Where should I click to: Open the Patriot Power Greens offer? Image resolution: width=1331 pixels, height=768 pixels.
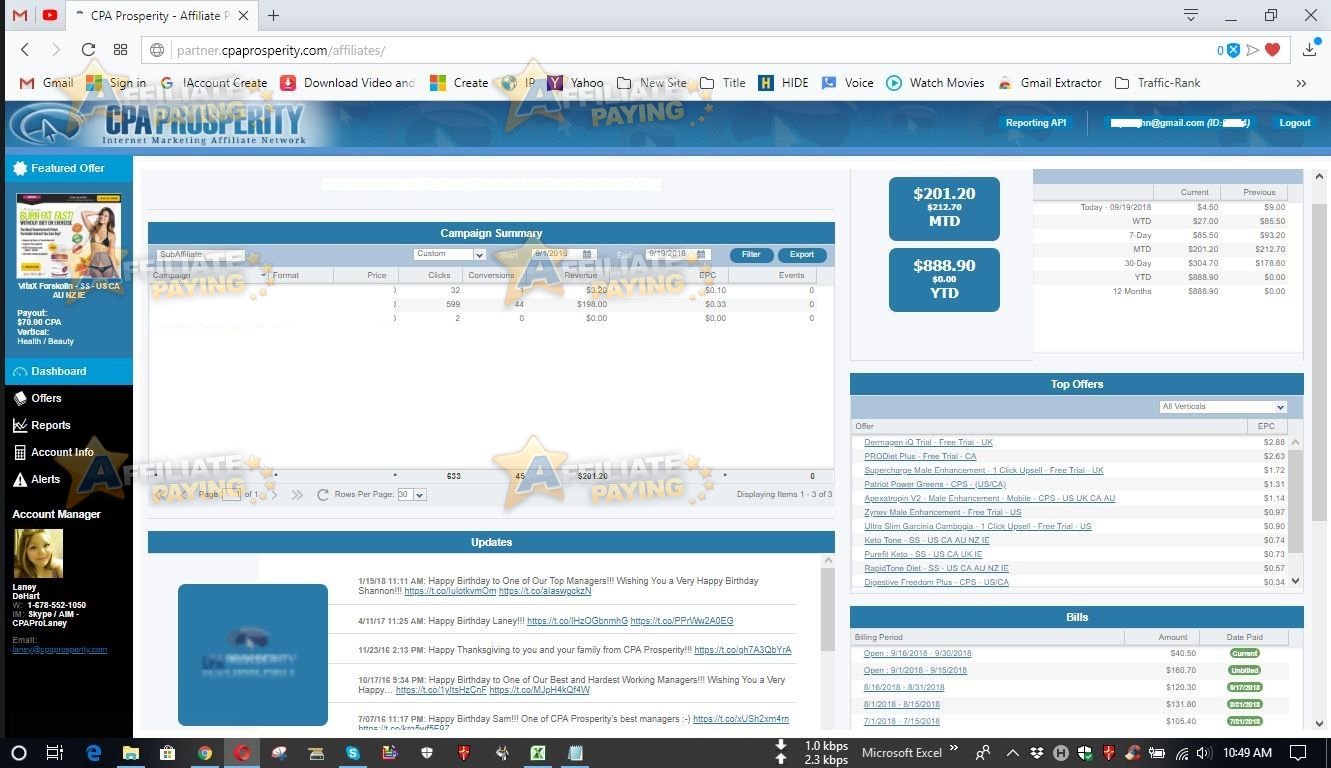935,484
